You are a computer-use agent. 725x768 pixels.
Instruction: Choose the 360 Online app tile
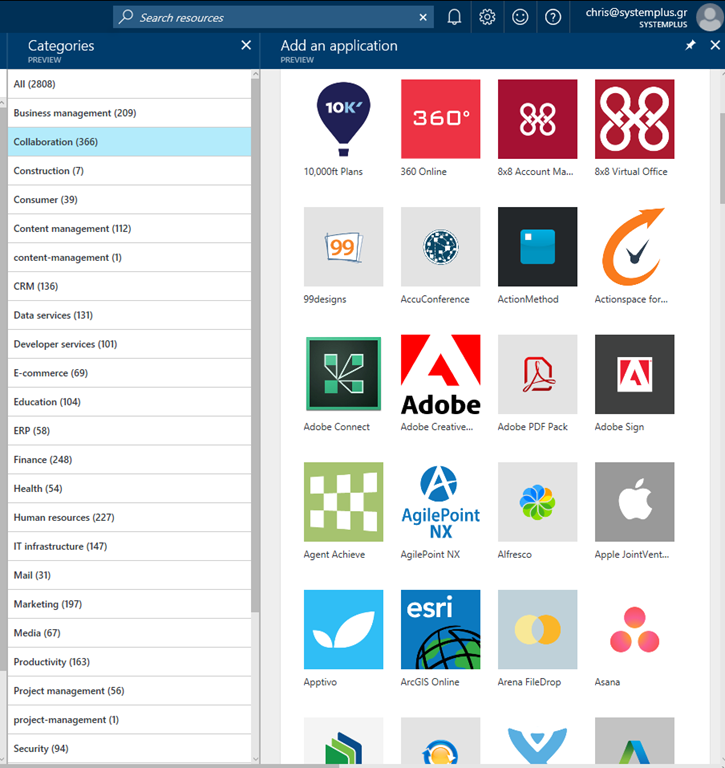440,119
